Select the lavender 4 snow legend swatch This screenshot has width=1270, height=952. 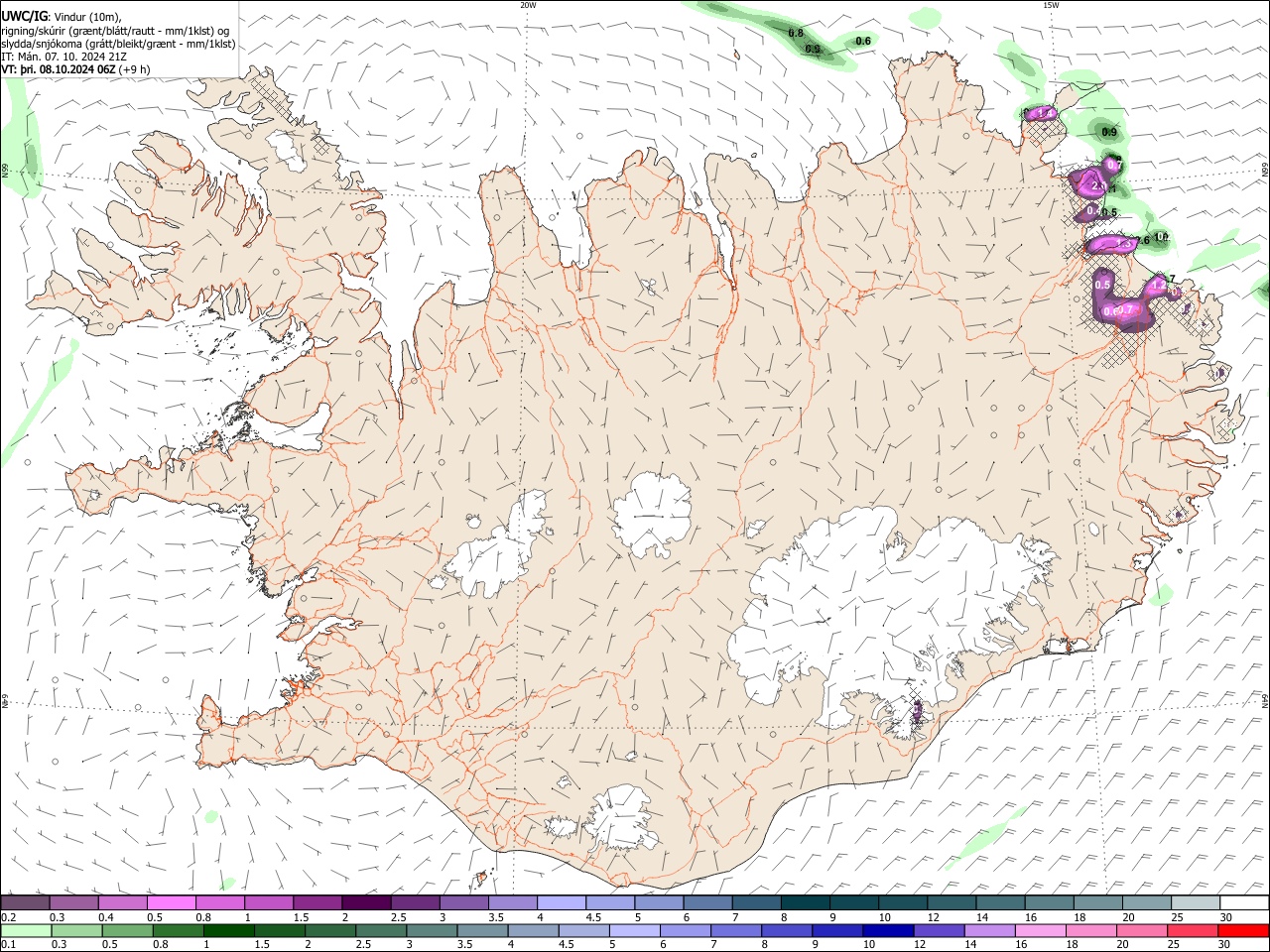coord(562,902)
